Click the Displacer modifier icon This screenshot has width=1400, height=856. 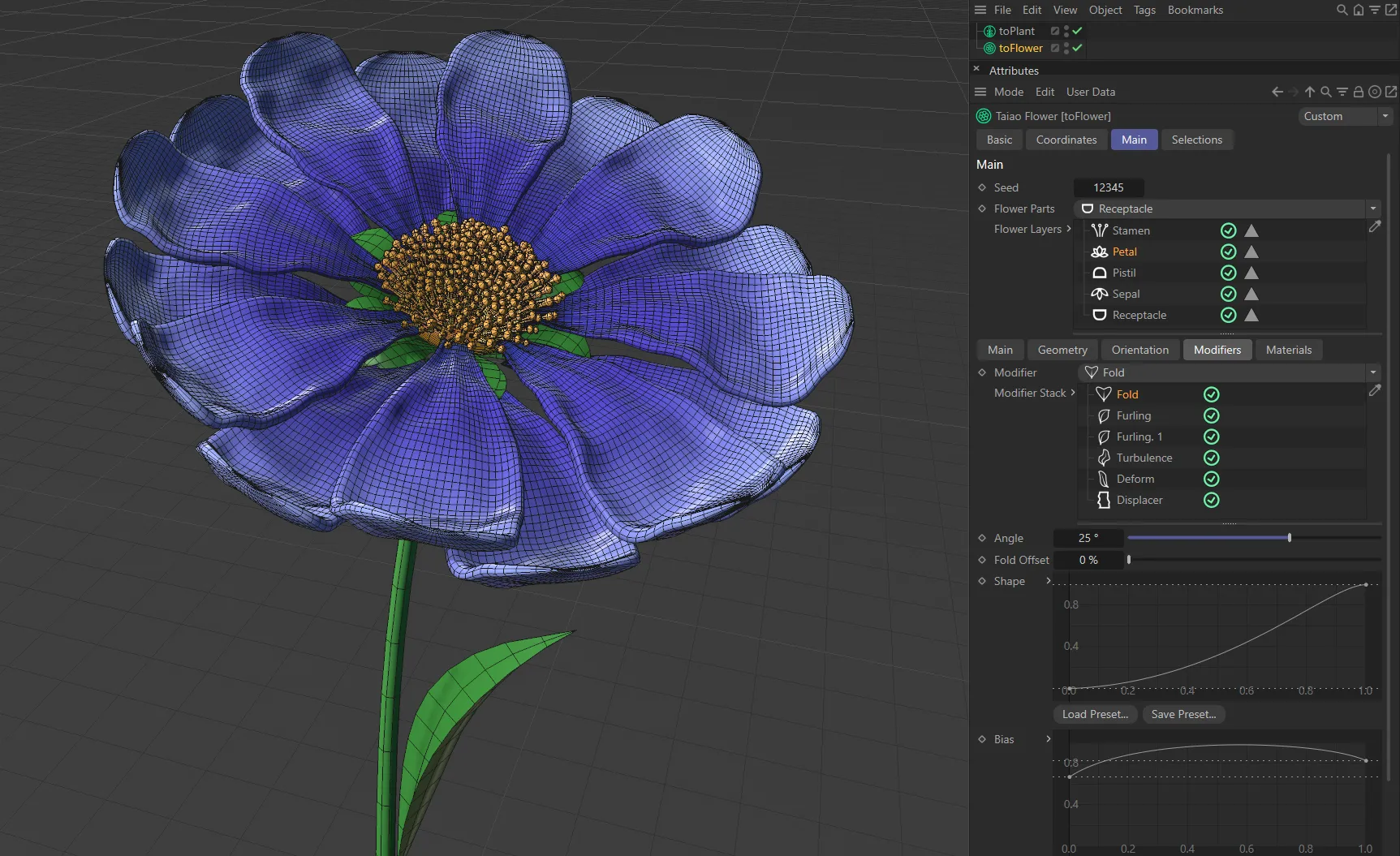click(1104, 501)
